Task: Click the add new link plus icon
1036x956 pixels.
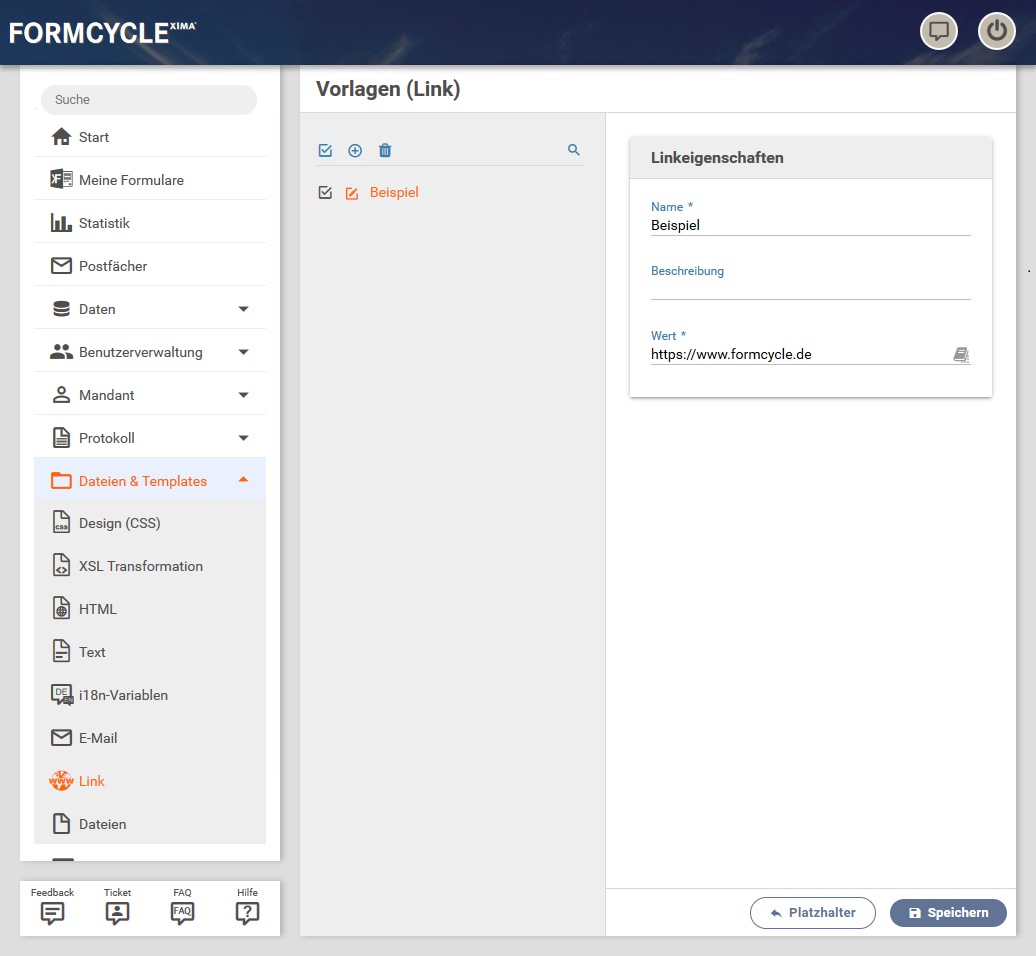Action: pyautogui.click(x=355, y=151)
